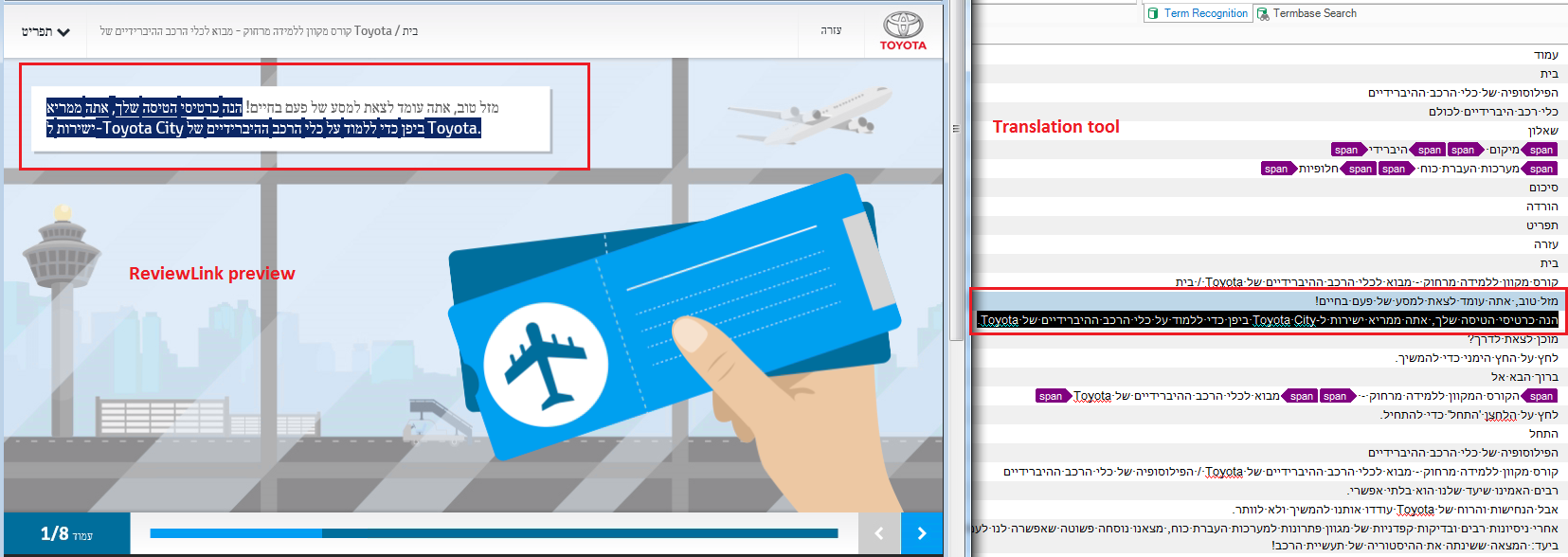
Task: Go back with the previous page arrow
Action: pyautogui.click(x=879, y=533)
